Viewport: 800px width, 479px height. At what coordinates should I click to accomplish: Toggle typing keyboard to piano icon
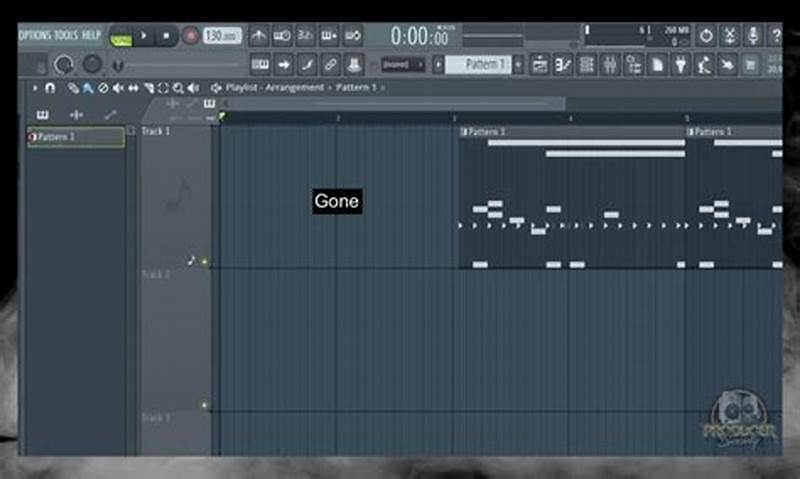click(260, 65)
